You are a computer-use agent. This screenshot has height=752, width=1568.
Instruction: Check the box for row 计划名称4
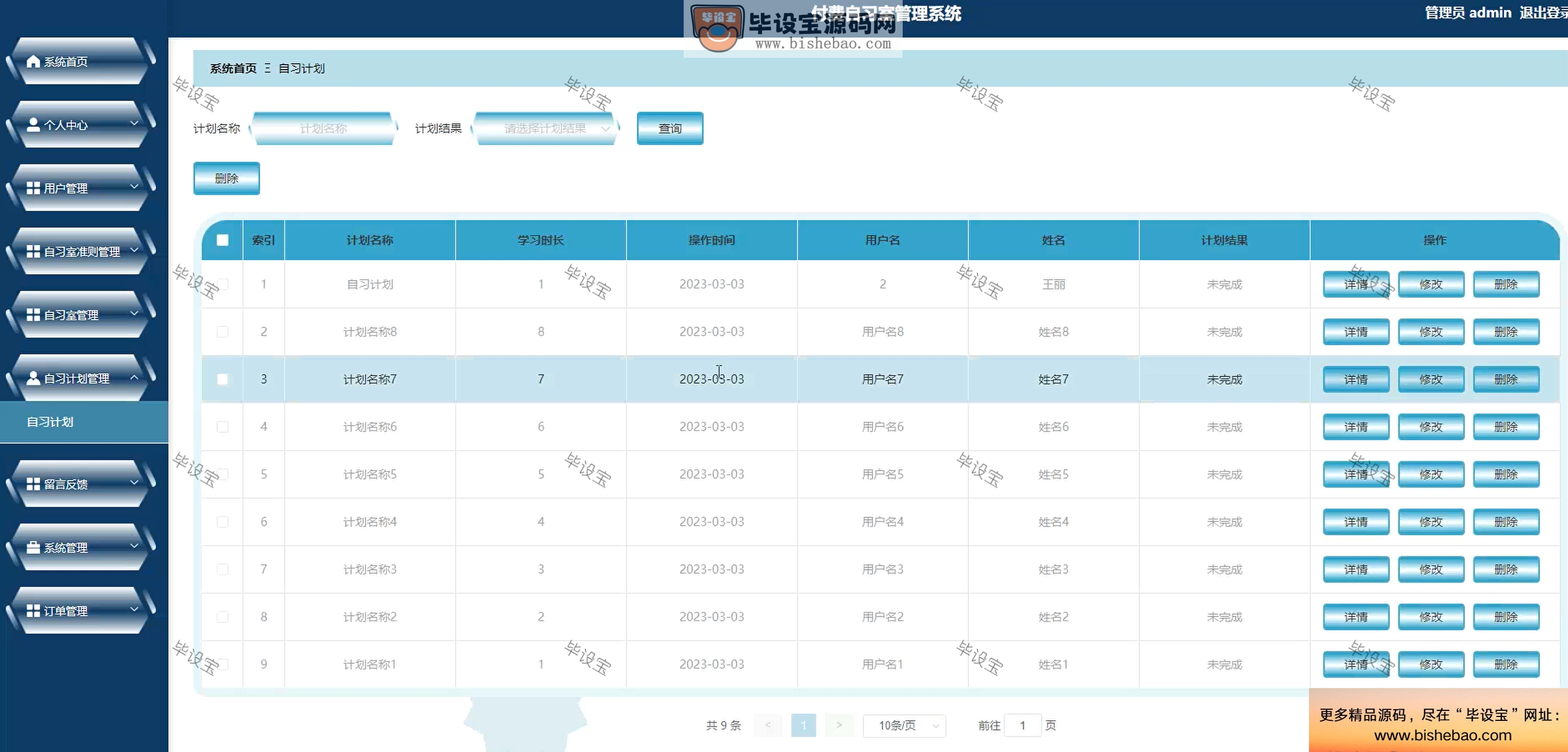pyautogui.click(x=223, y=521)
